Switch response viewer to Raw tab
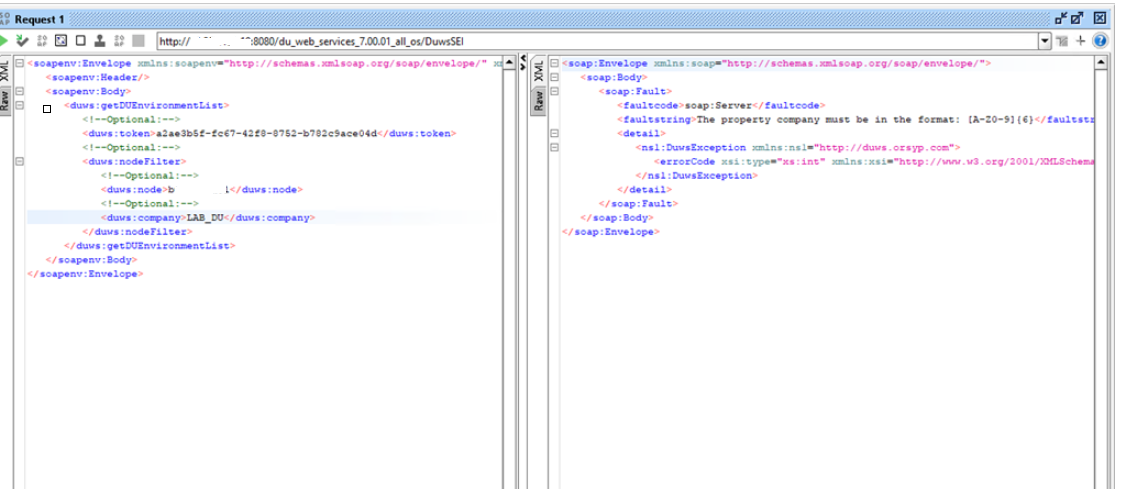The width and height of the screenshot is (1127, 489). tap(539, 100)
